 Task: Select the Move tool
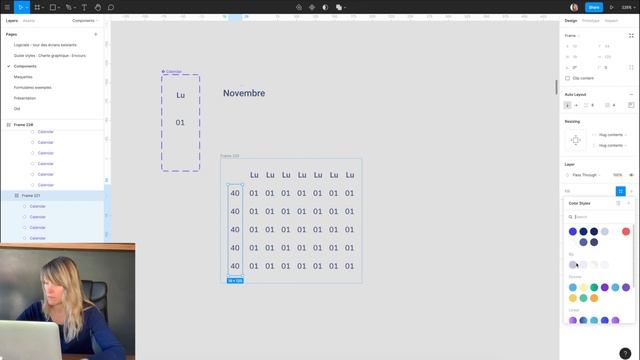(20, 7)
